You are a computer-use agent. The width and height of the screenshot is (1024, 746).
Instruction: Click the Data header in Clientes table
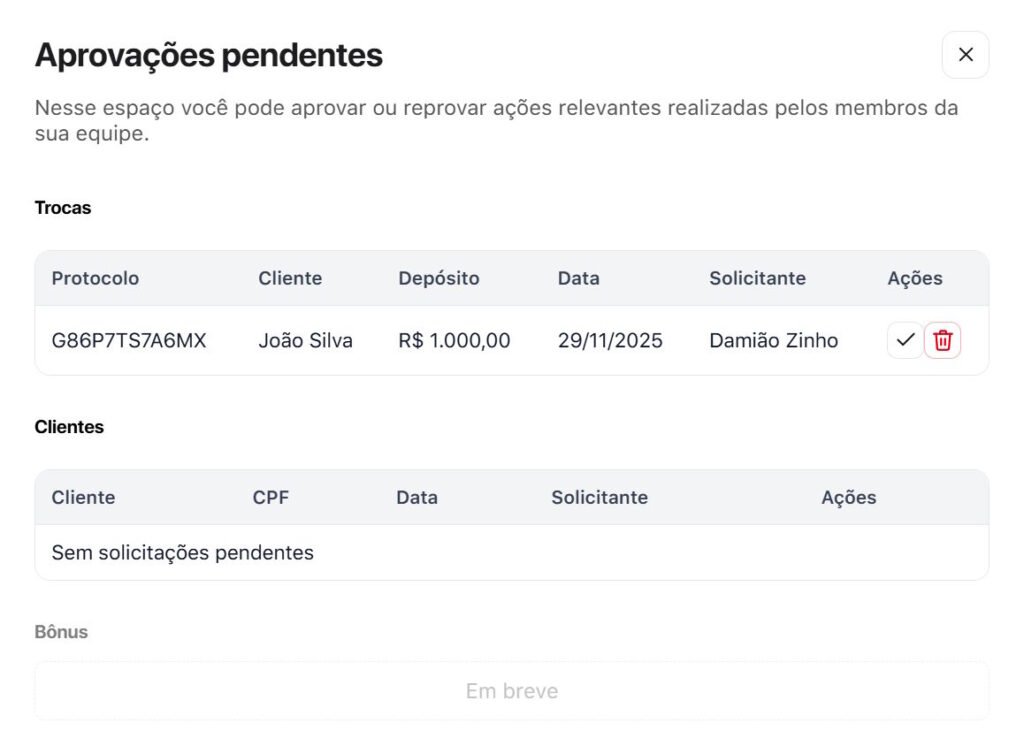click(416, 497)
